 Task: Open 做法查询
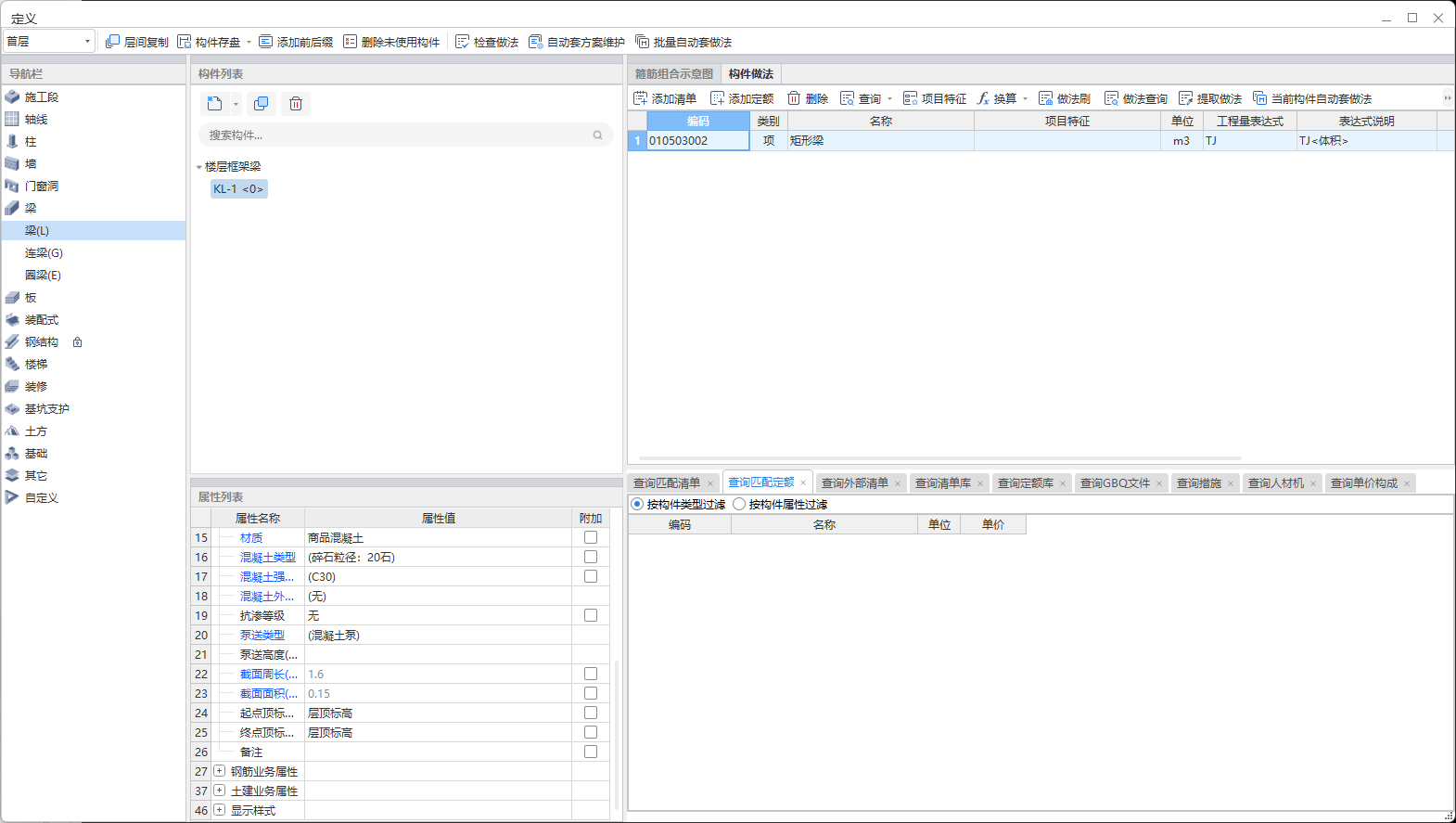[1136, 98]
